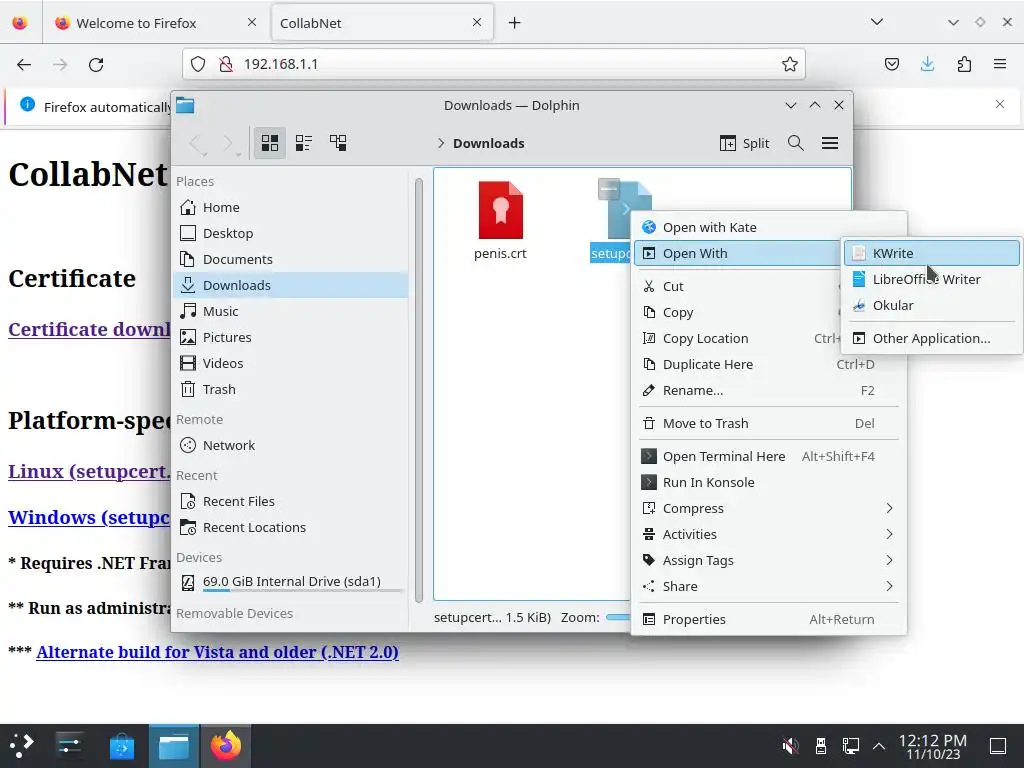Open Firefox extensions icon
Image resolution: width=1024 pixels, height=768 pixels.
(x=964, y=64)
